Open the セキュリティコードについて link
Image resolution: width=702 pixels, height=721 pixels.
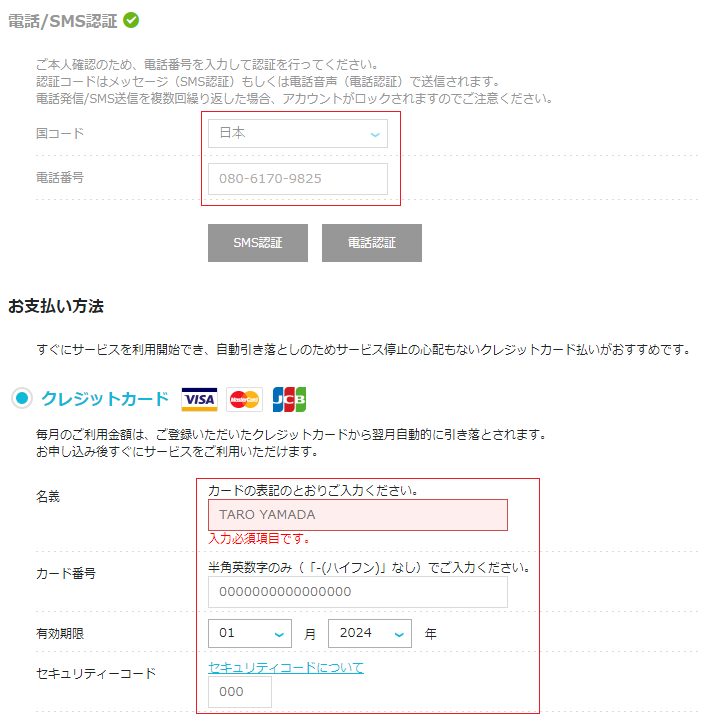click(x=286, y=667)
